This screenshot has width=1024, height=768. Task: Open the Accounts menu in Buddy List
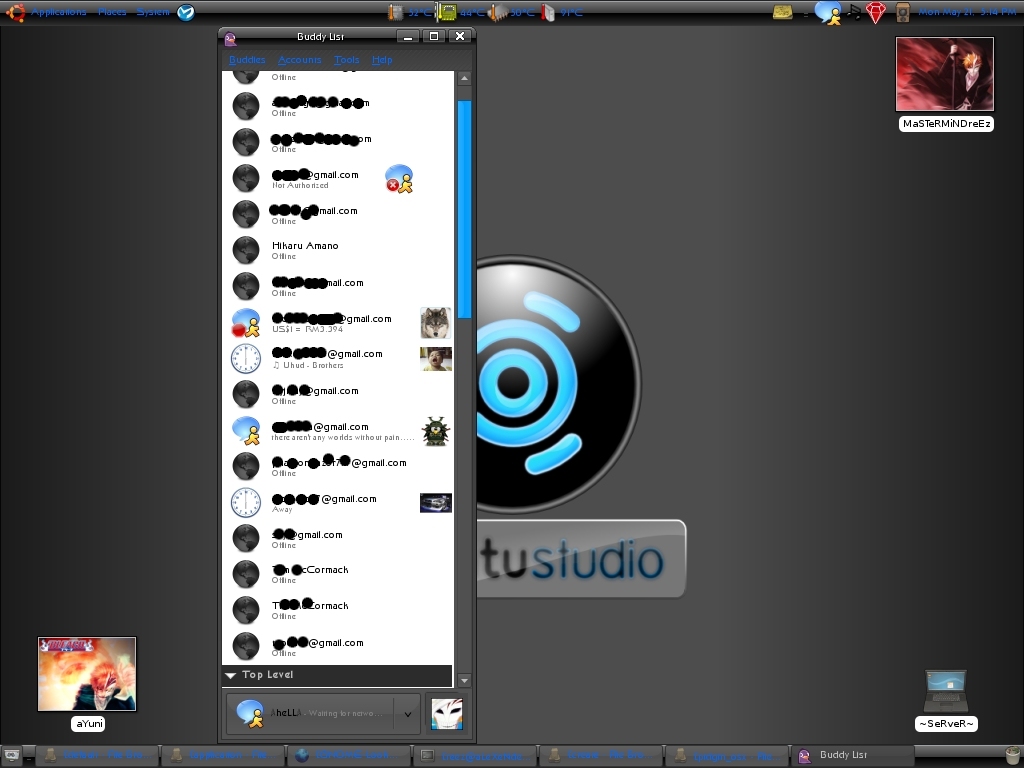[x=300, y=59]
